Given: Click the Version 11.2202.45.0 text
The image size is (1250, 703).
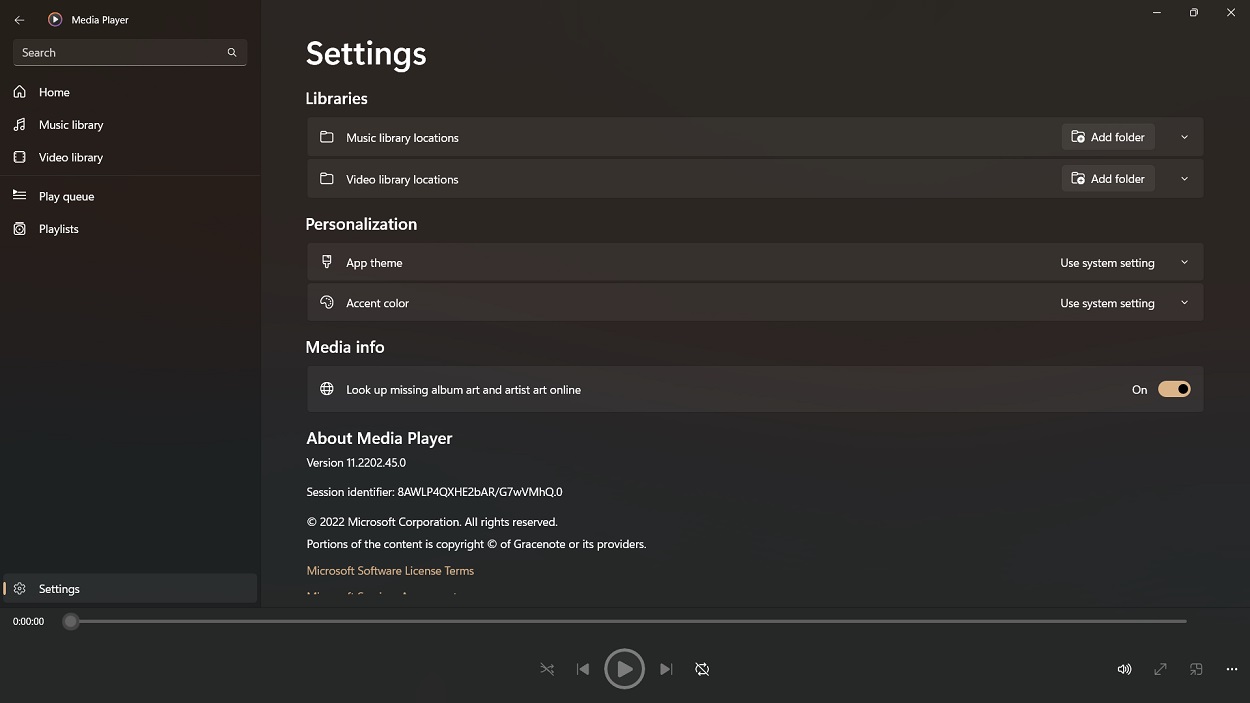Looking at the screenshot, I should click(x=356, y=463).
